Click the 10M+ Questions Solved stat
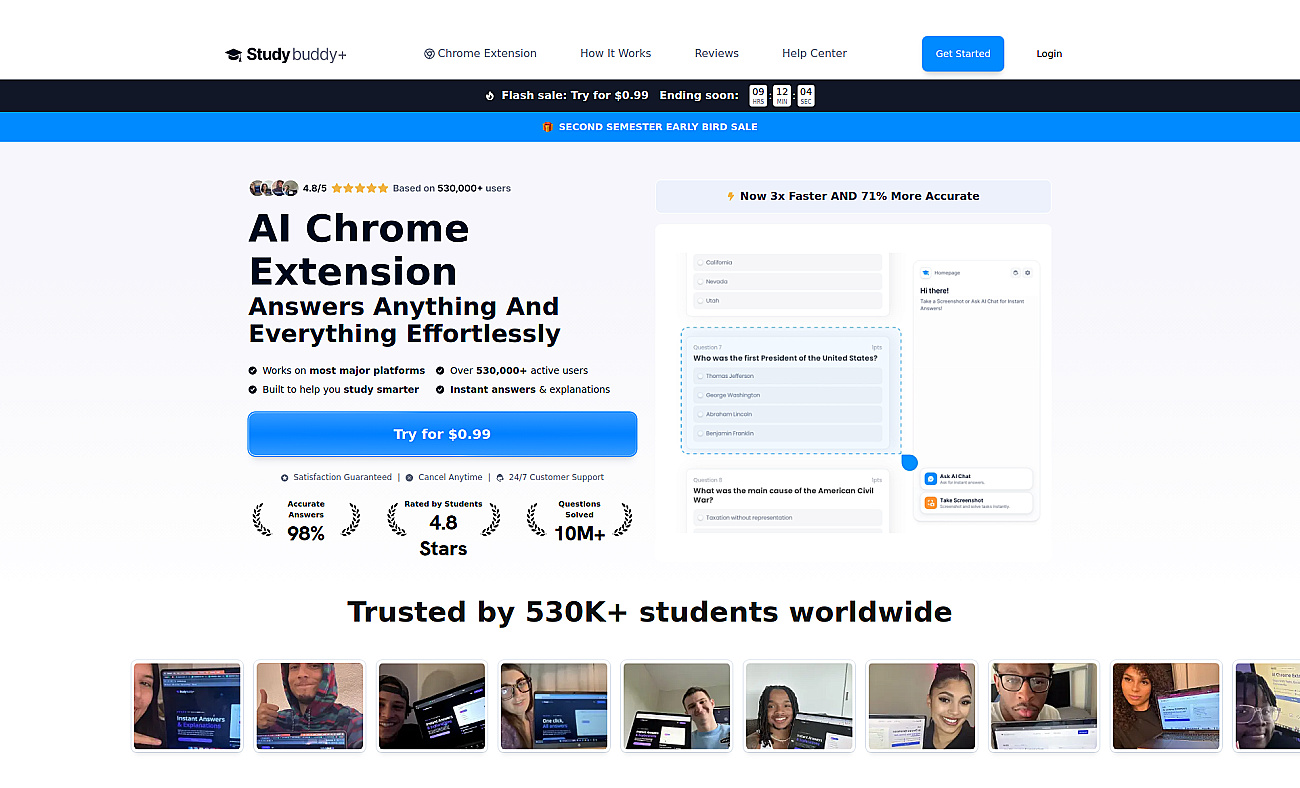Screen dimensions: 1300x788 580,521
